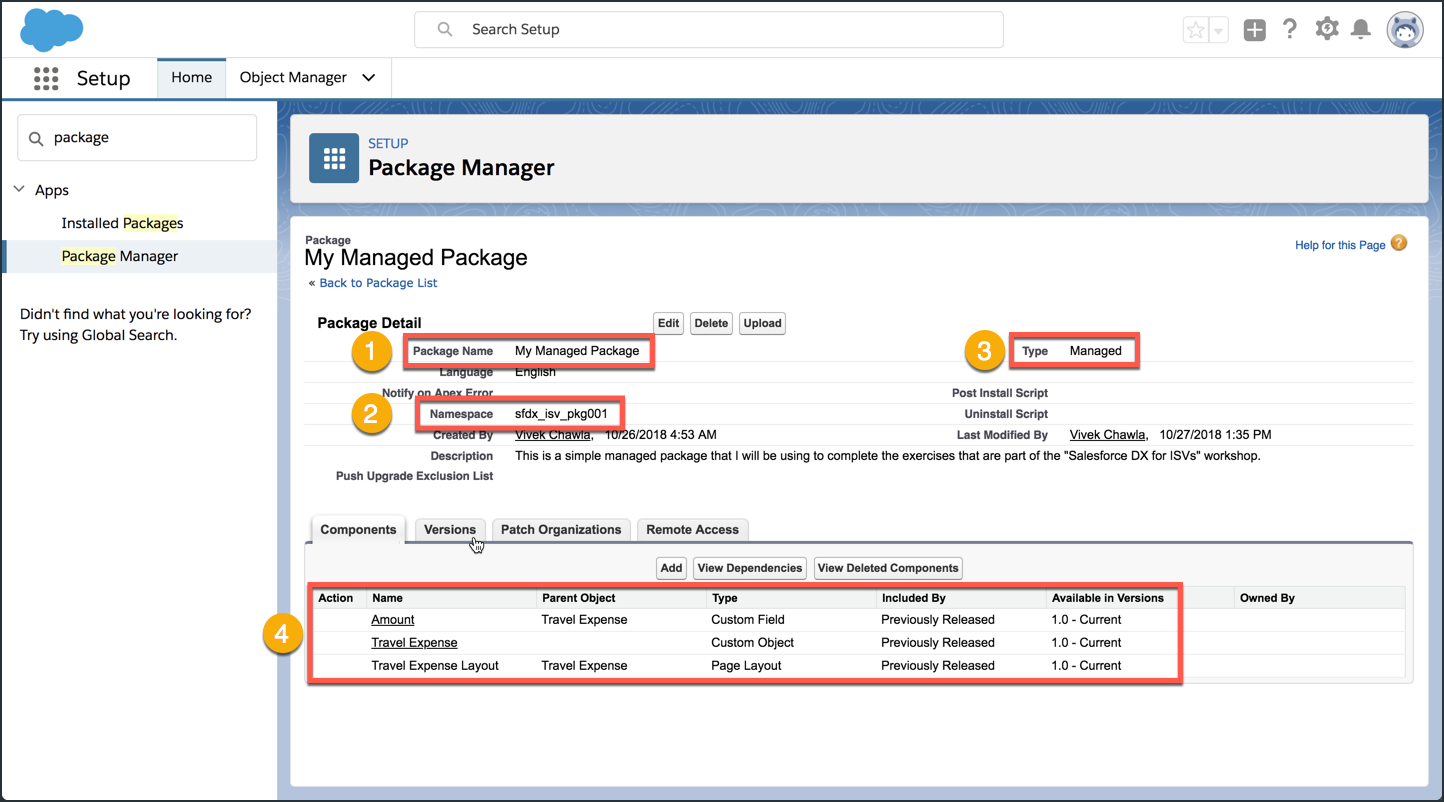
Task: Click the Setup gear icon
Action: pos(1326,29)
